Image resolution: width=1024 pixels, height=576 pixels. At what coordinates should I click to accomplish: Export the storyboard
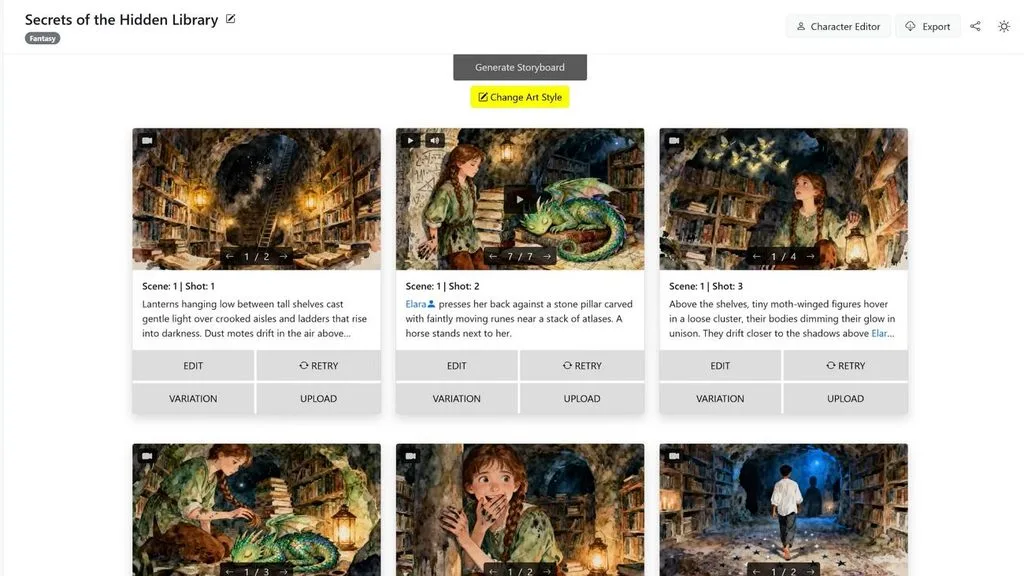927,27
